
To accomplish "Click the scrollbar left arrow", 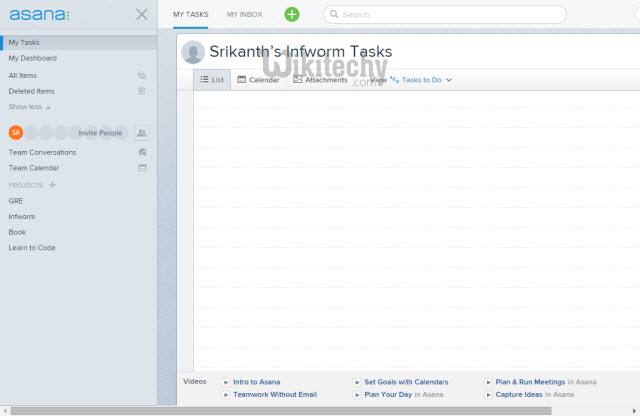I will (5, 411).
